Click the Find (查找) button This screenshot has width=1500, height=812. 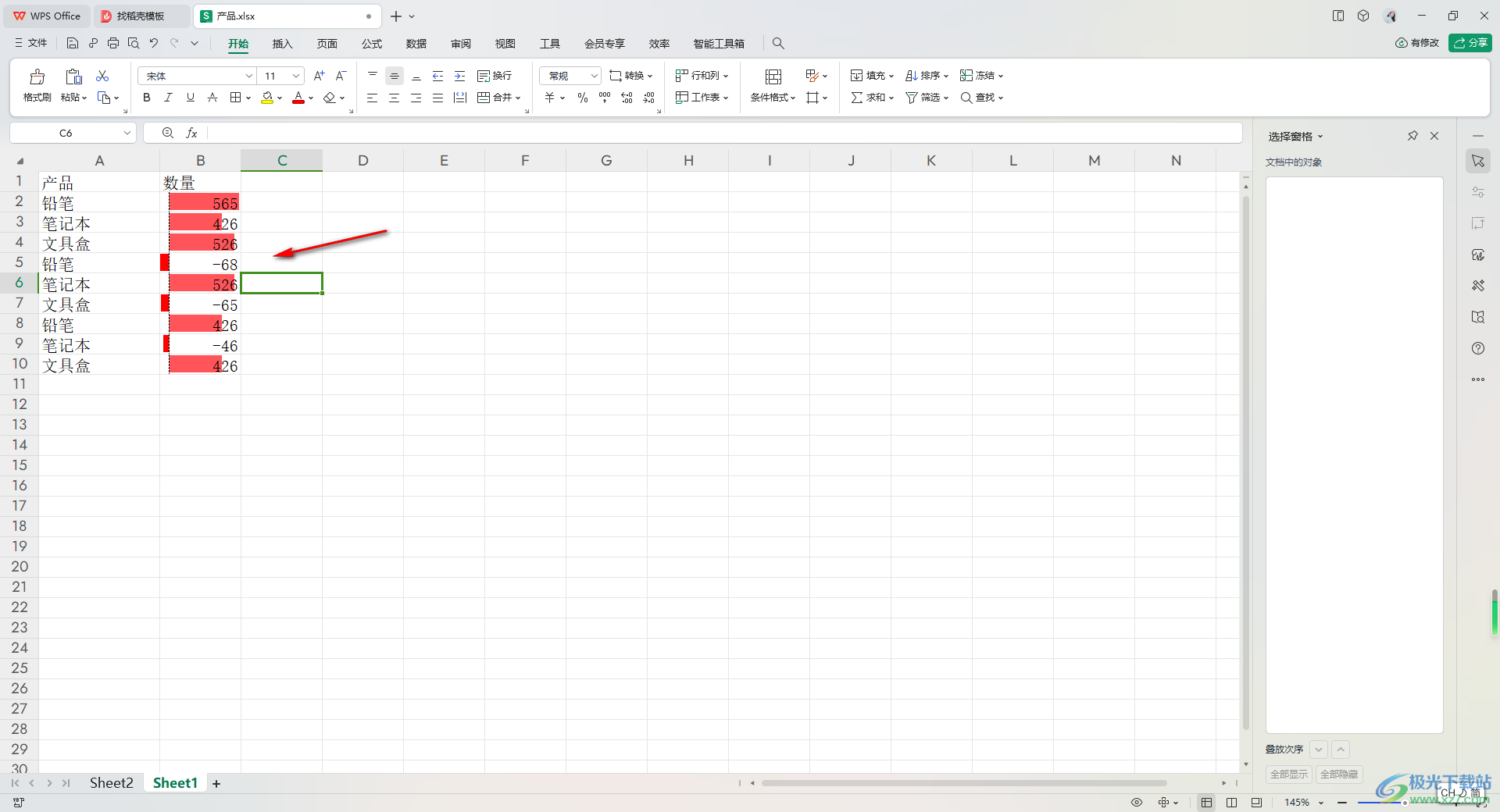(x=981, y=98)
